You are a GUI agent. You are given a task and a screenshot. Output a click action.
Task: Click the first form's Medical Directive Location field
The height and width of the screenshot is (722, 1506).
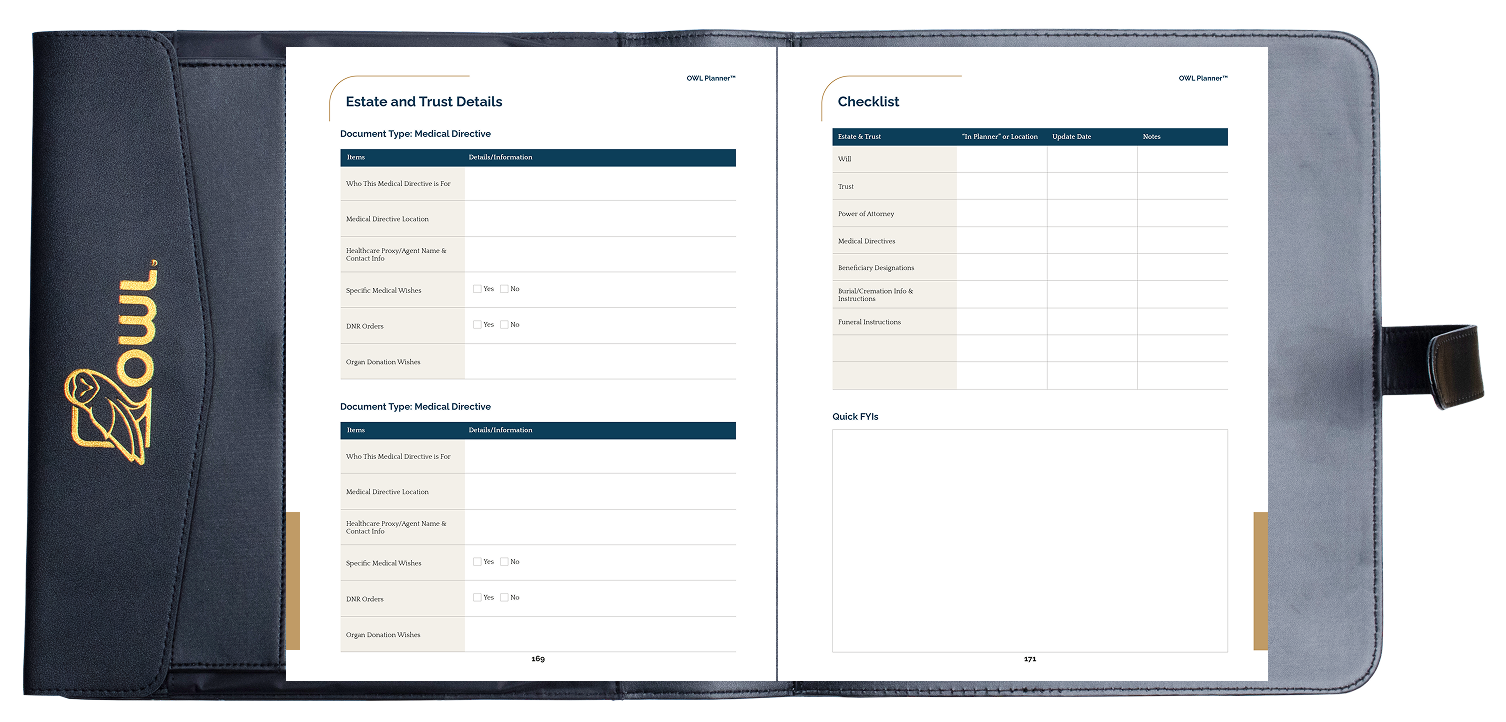coord(600,219)
